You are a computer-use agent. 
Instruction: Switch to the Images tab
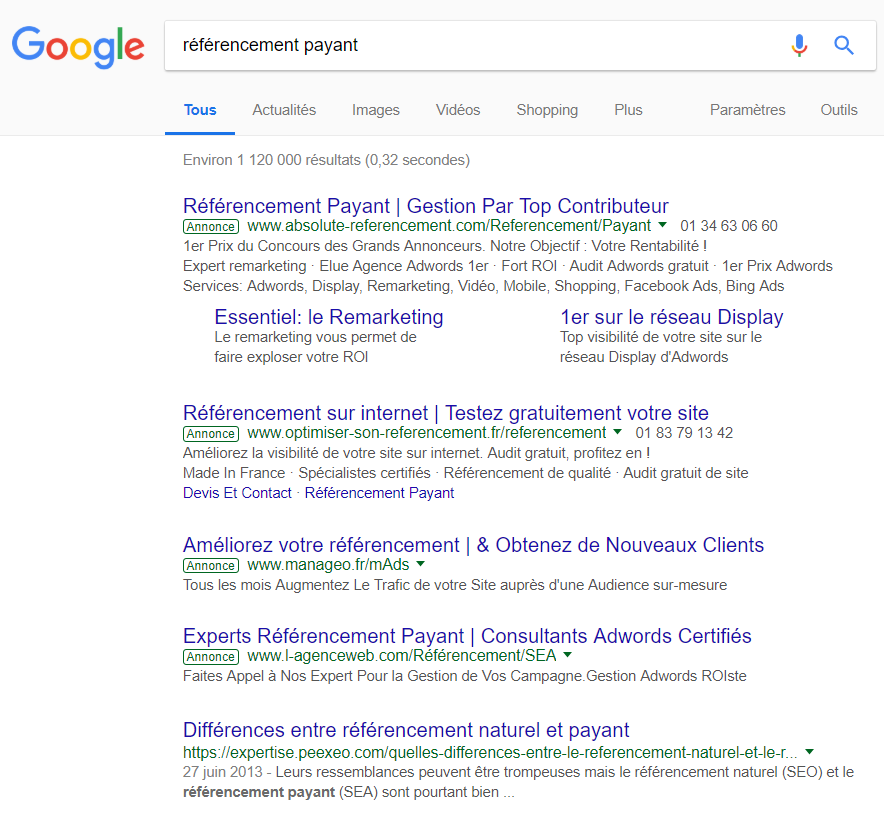click(x=375, y=110)
